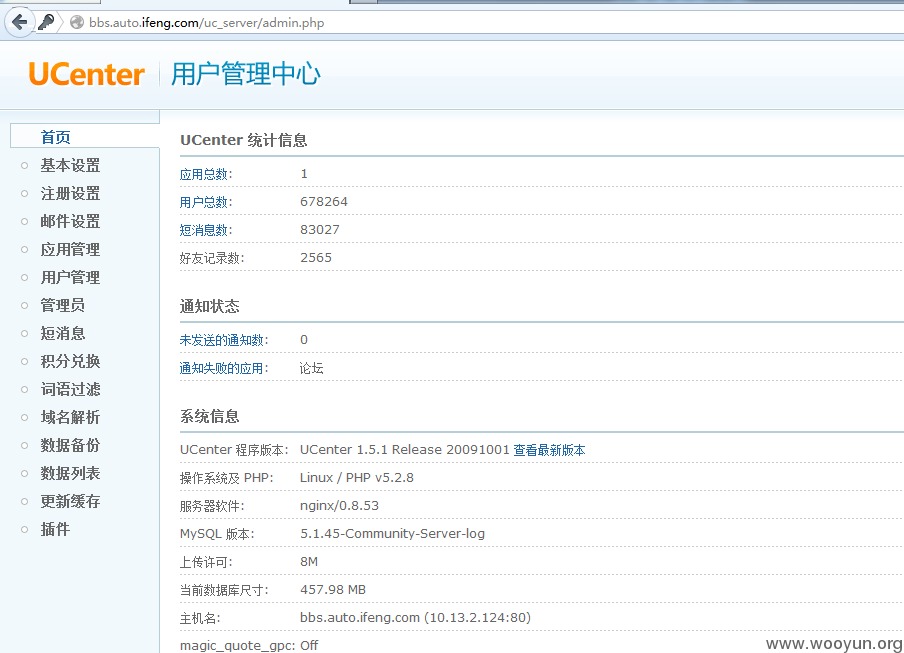This screenshot has height=653, width=904.
Task: Follow the 通知失败的应用 link
Action: coord(224,368)
